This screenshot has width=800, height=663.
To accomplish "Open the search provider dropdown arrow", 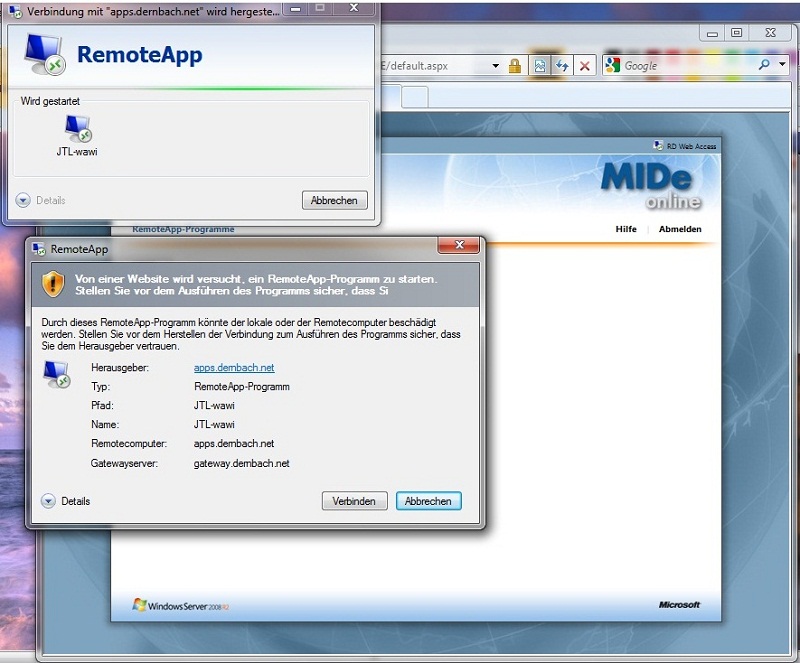I will tap(783, 64).
